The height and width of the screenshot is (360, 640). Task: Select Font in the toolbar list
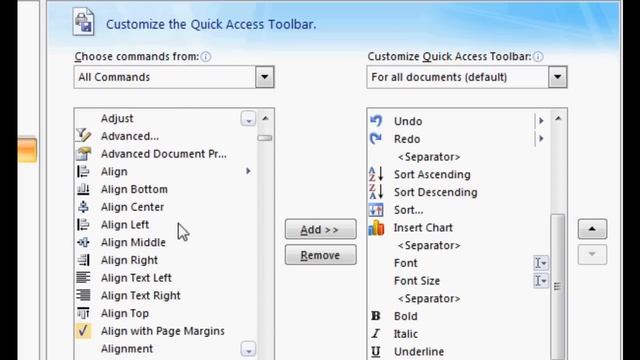459,263
